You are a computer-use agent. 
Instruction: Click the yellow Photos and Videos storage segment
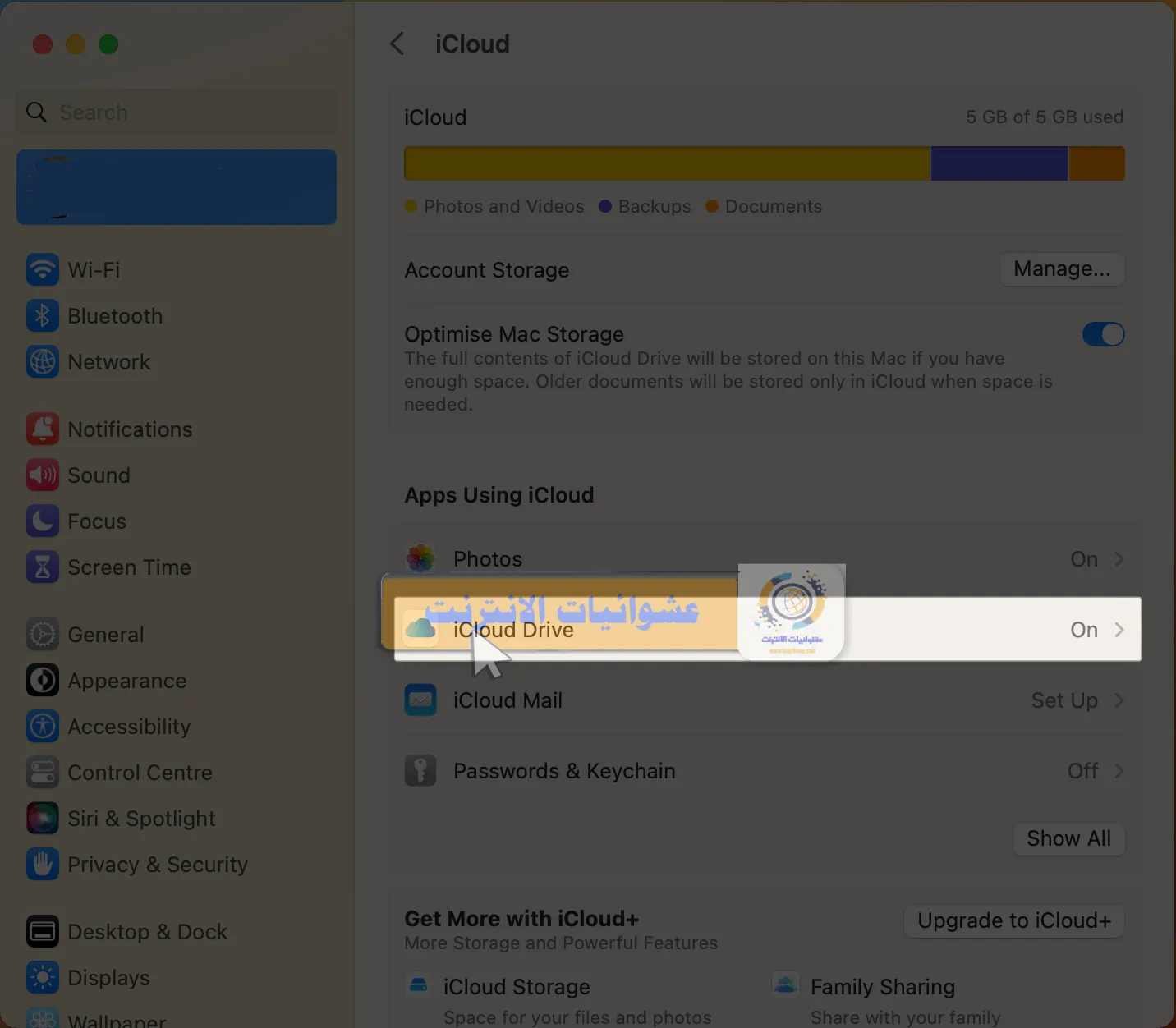(x=667, y=163)
